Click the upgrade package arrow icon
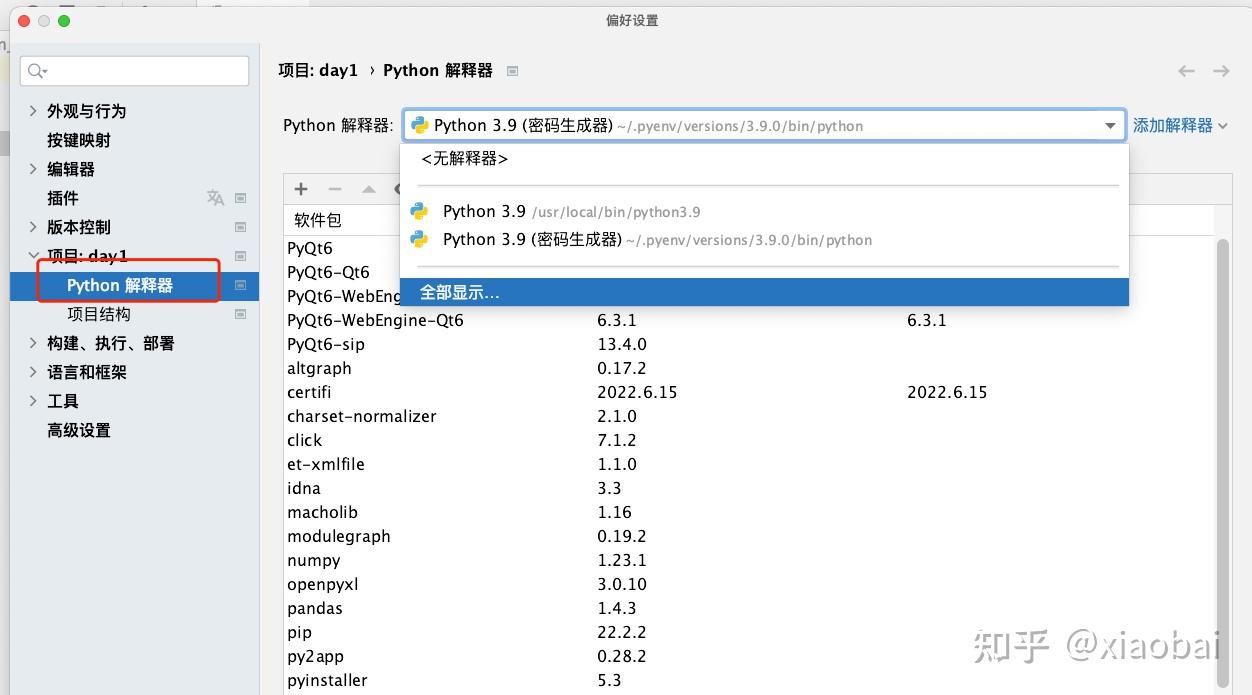Viewport: 1252px width, 695px height. [x=368, y=189]
